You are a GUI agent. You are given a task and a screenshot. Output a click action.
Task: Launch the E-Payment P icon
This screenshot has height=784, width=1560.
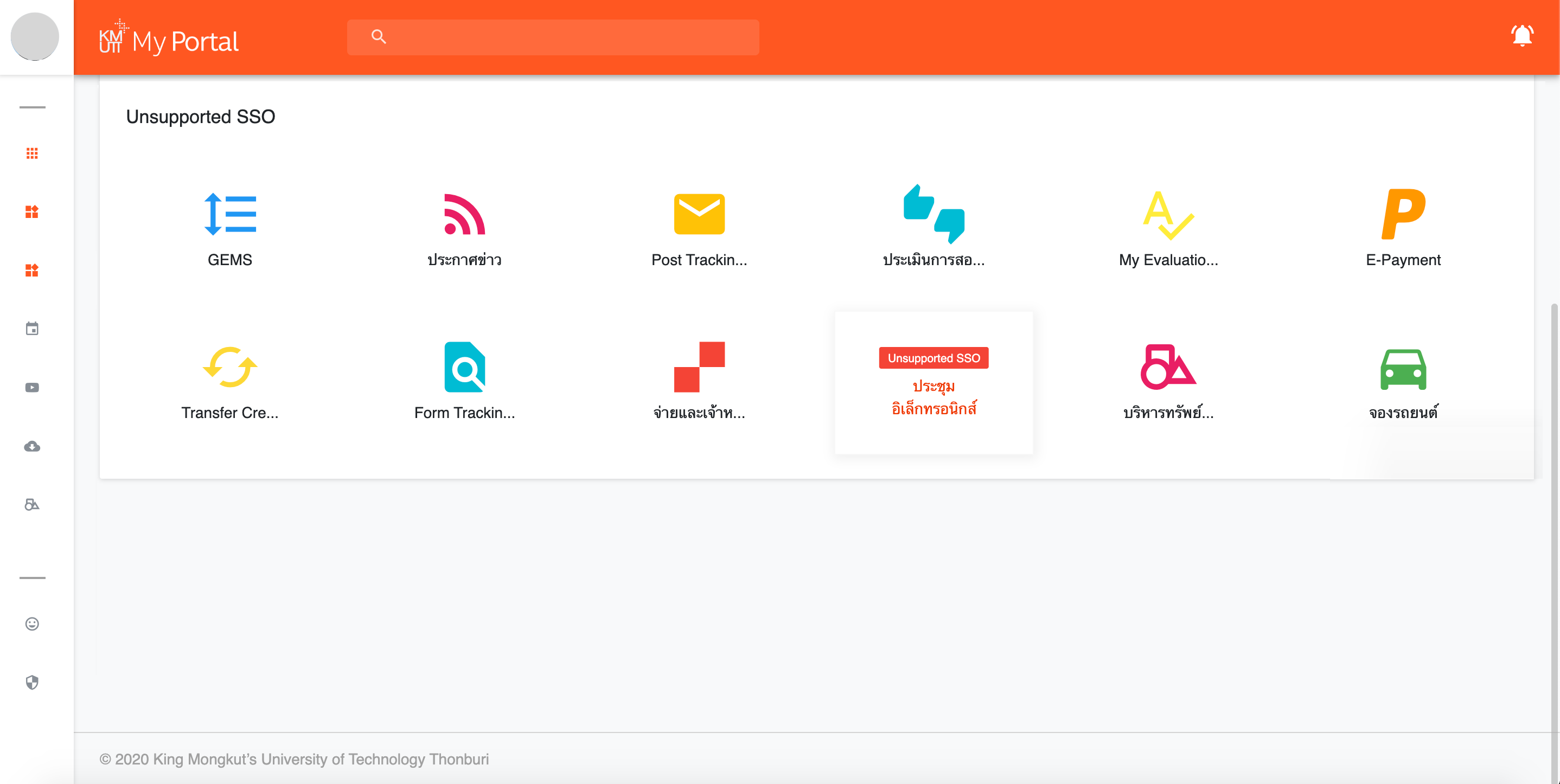(x=1403, y=214)
